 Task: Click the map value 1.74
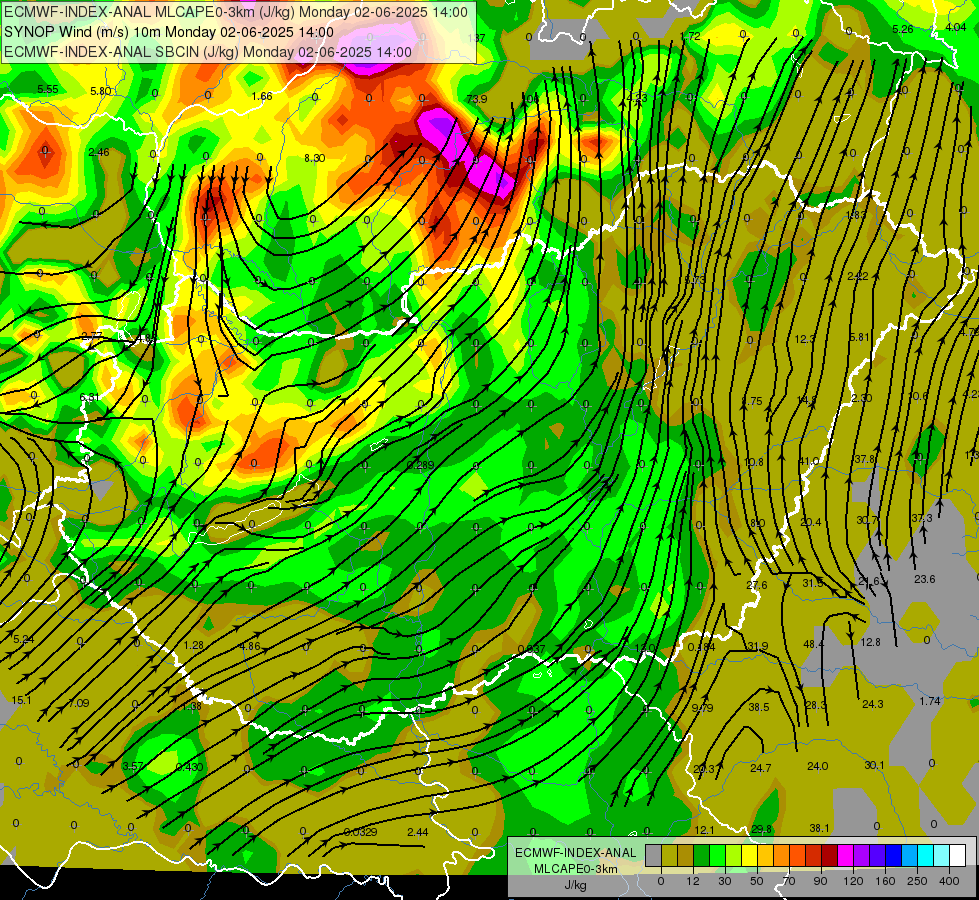coord(930,701)
